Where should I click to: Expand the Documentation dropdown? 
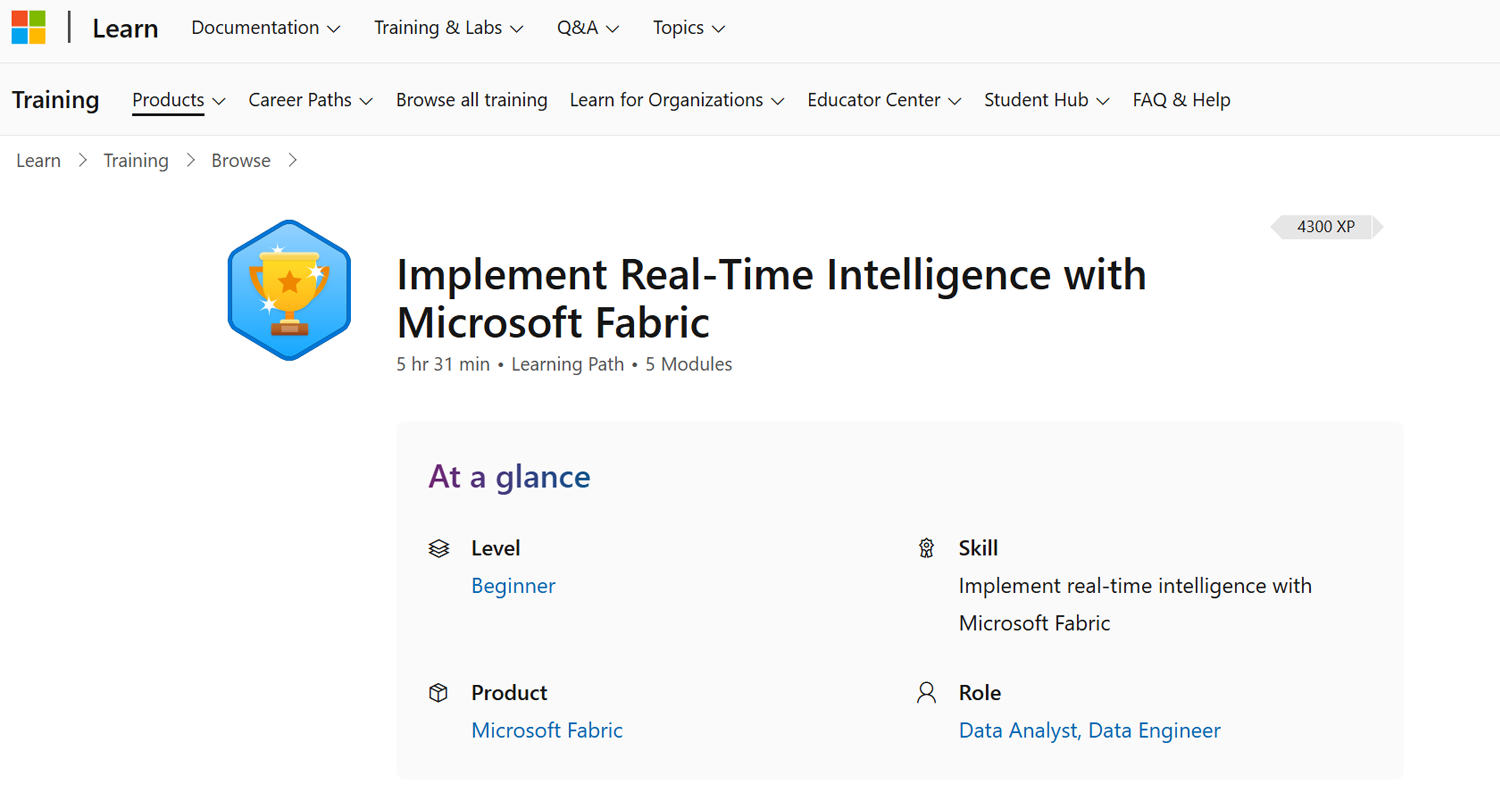click(266, 28)
